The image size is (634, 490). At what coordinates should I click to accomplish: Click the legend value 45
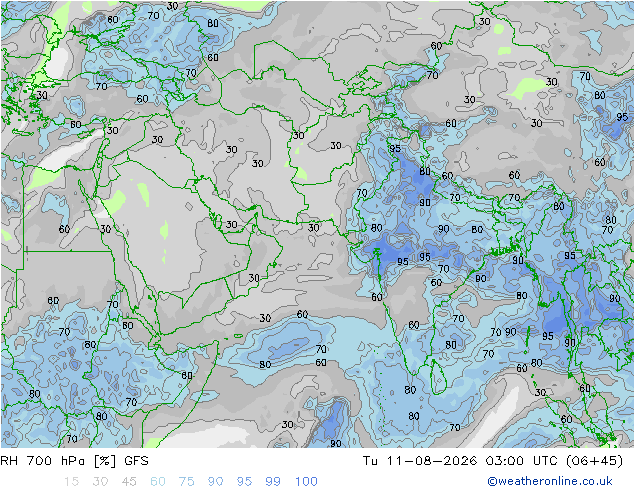129,482
